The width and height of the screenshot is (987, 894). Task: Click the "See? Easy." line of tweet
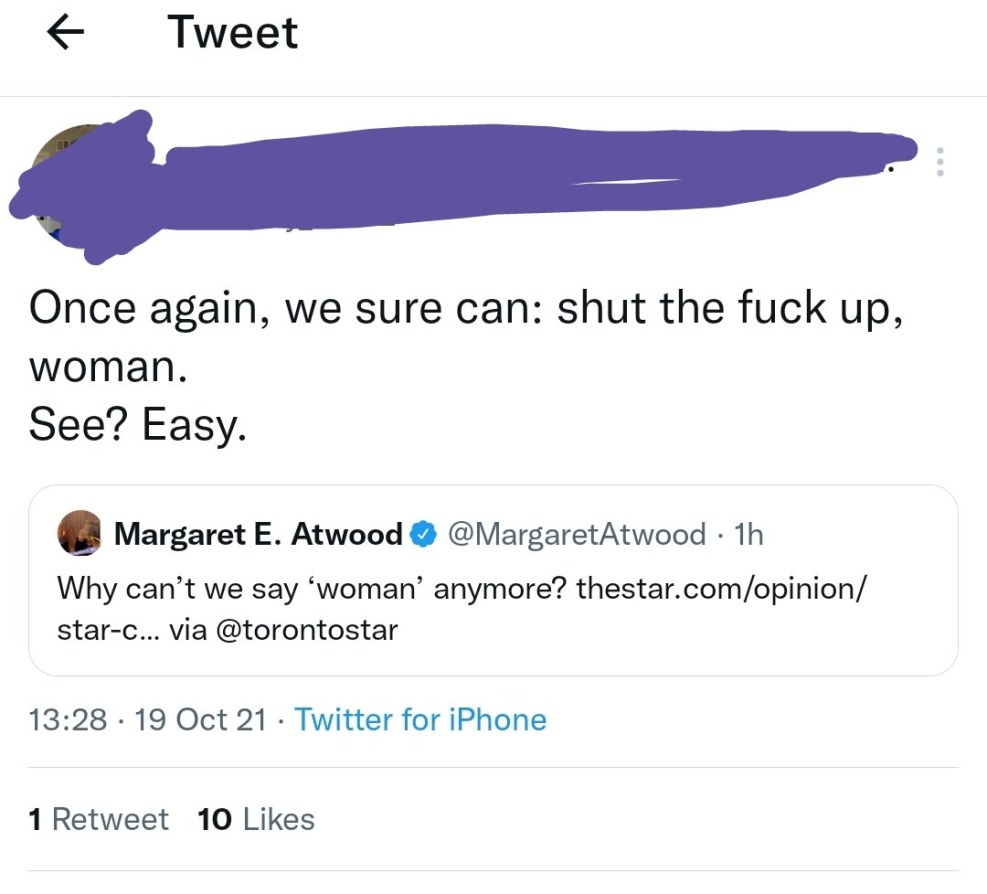click(x=137, y=428)
